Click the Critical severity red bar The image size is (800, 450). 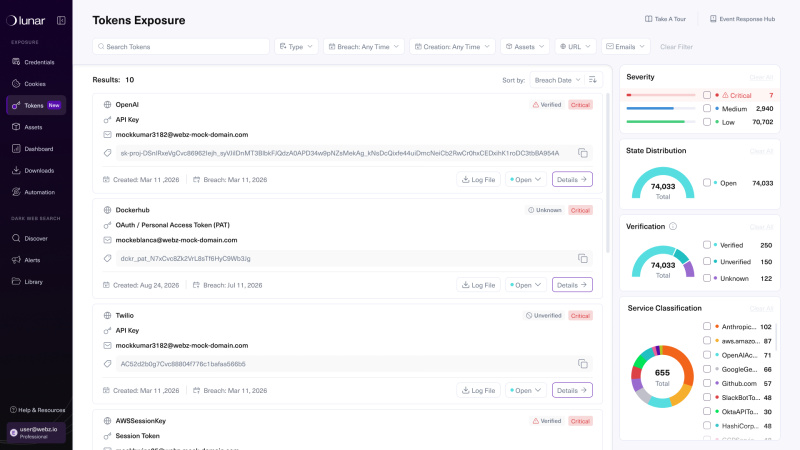(661, 95)
